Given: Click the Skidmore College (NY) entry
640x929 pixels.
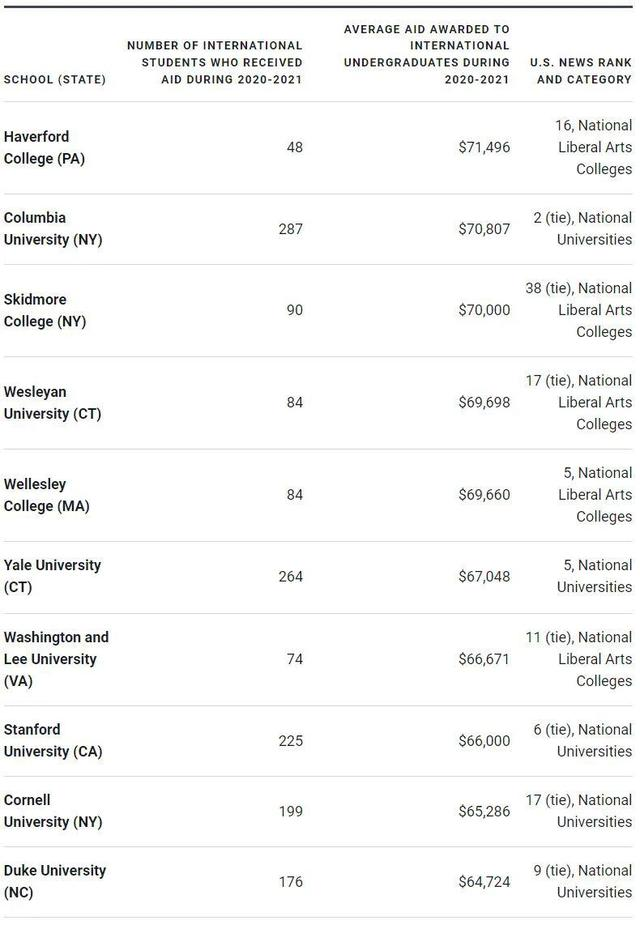Looking at the screenshot, I should [x=44, y=310].
